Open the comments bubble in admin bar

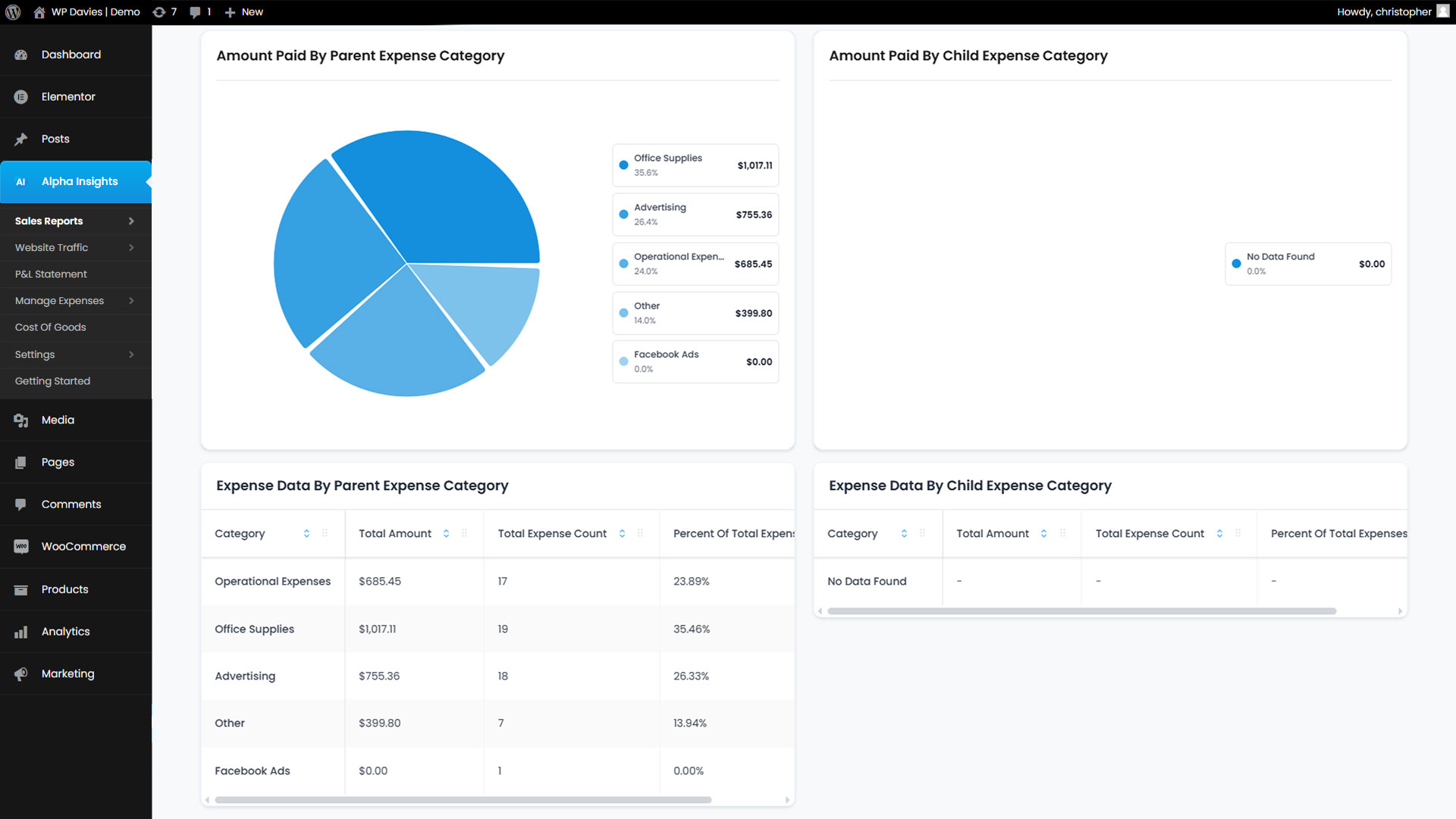196,12
